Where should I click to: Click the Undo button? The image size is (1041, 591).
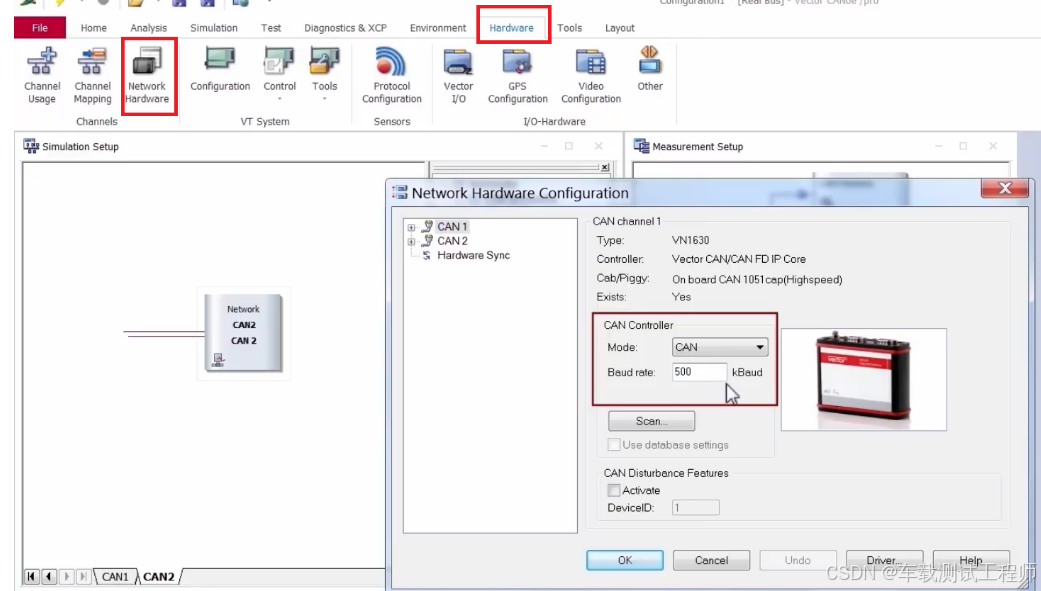797,560
